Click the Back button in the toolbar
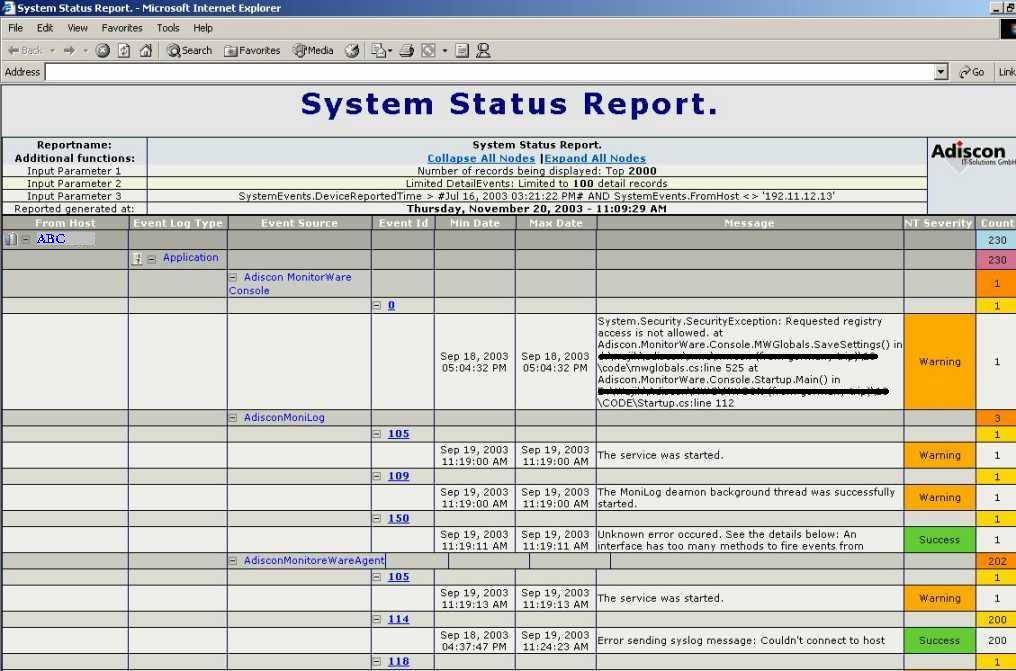1016x671 pixels. [25, 51]
